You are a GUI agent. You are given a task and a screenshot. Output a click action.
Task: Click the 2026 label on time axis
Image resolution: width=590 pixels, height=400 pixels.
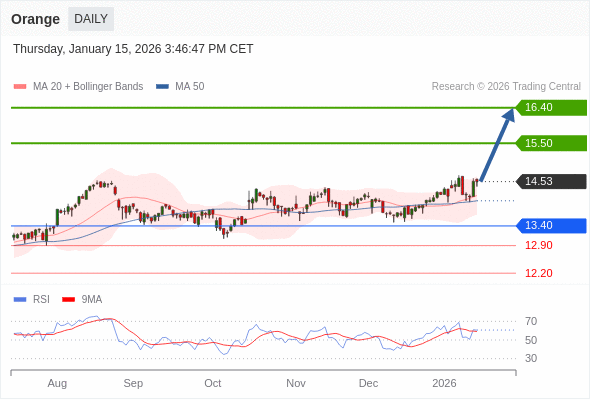pos(444,383)
